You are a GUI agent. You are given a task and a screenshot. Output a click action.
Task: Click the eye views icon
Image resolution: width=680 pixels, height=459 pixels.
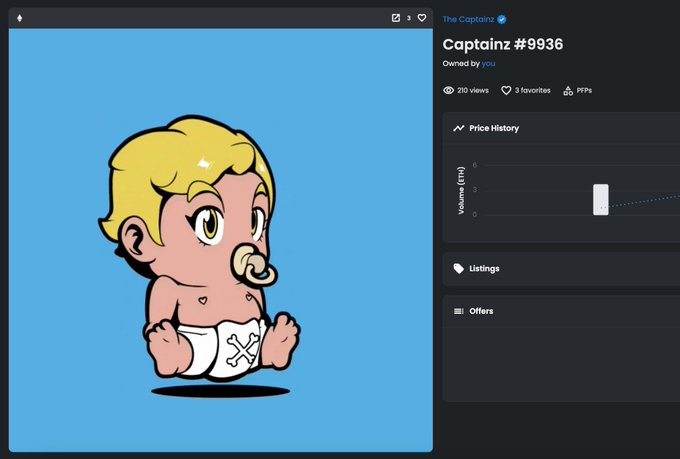coord(448,90)
